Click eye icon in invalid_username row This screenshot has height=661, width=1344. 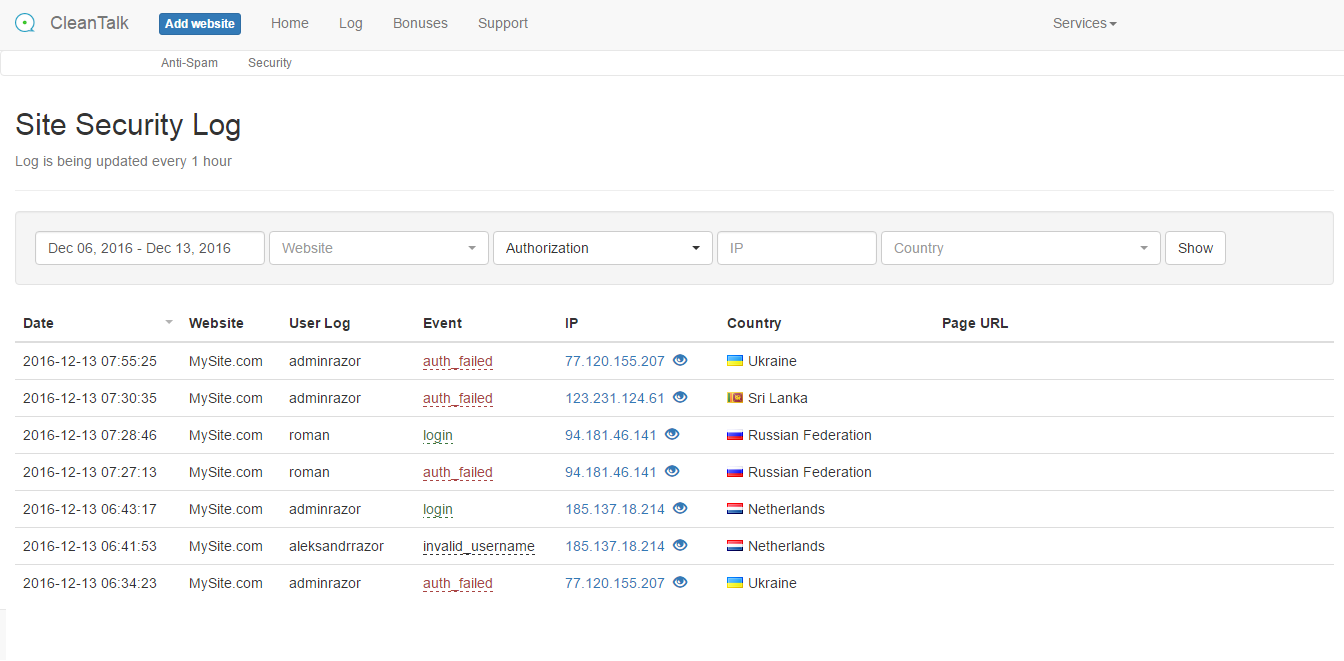tap(680, 545)
